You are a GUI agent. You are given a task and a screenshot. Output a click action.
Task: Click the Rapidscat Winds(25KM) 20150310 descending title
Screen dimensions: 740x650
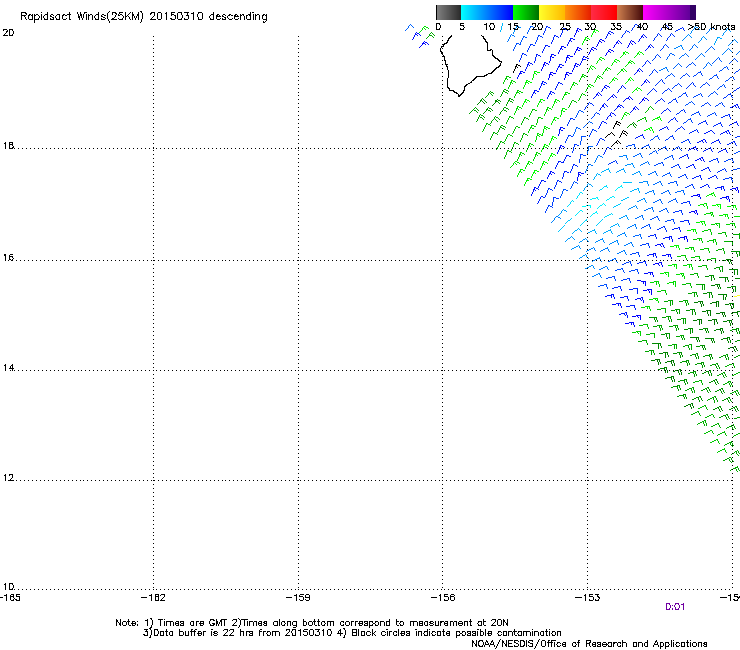coord(143,17)
